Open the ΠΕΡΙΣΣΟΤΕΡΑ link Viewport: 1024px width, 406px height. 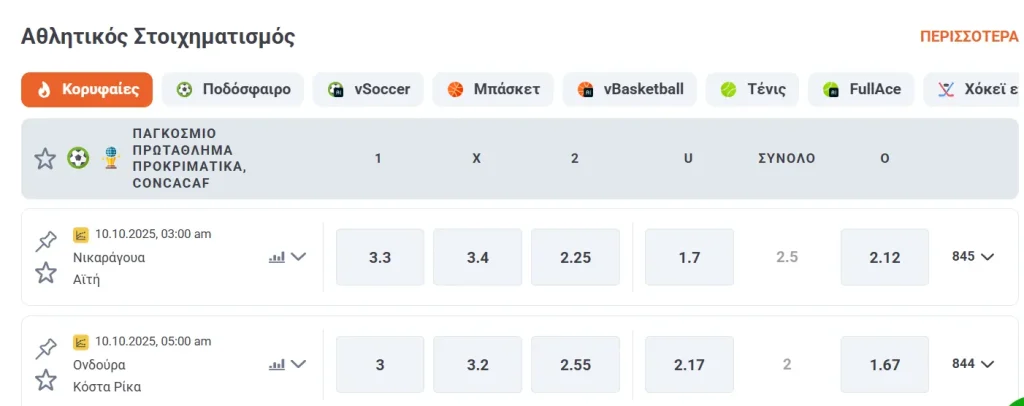pos(968,37)
